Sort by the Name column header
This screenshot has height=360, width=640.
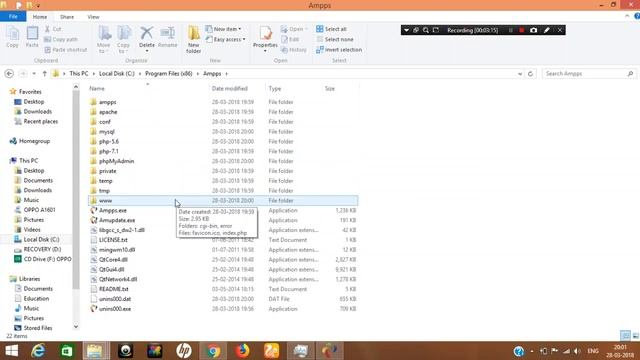pyautogui.click(x=97, y=88)
